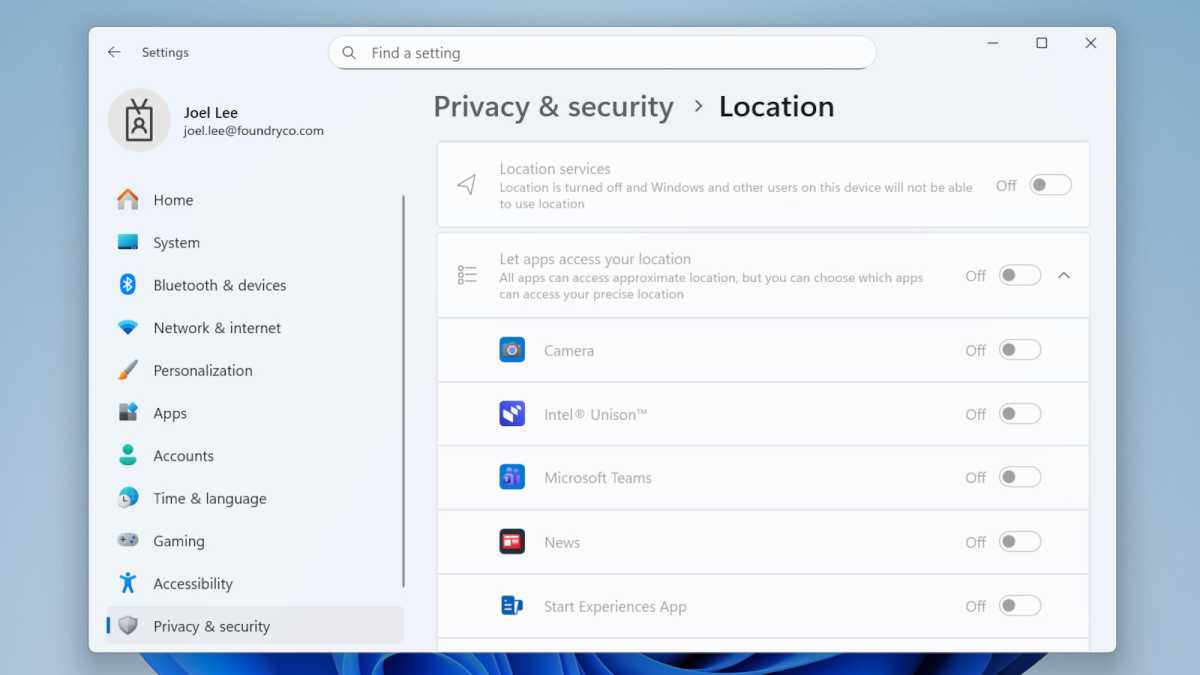Go back using the arrow button

(x=113, y=51)
